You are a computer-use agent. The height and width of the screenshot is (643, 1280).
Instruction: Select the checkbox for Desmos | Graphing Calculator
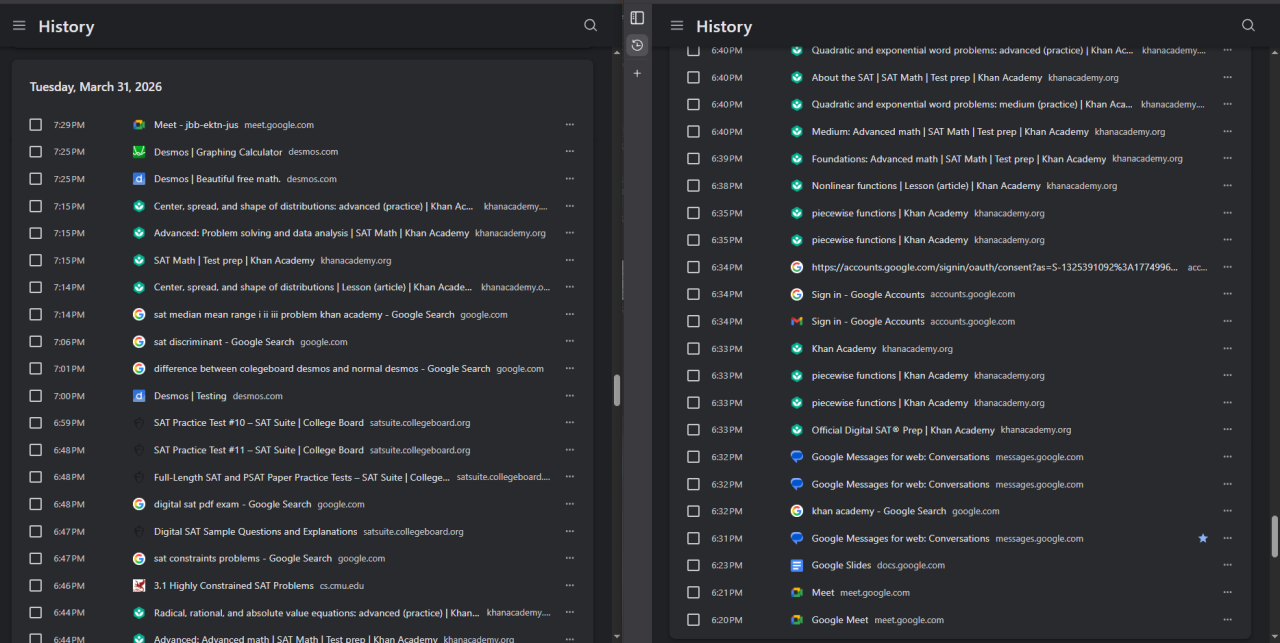pyautogui.click(x=36, y=152)
